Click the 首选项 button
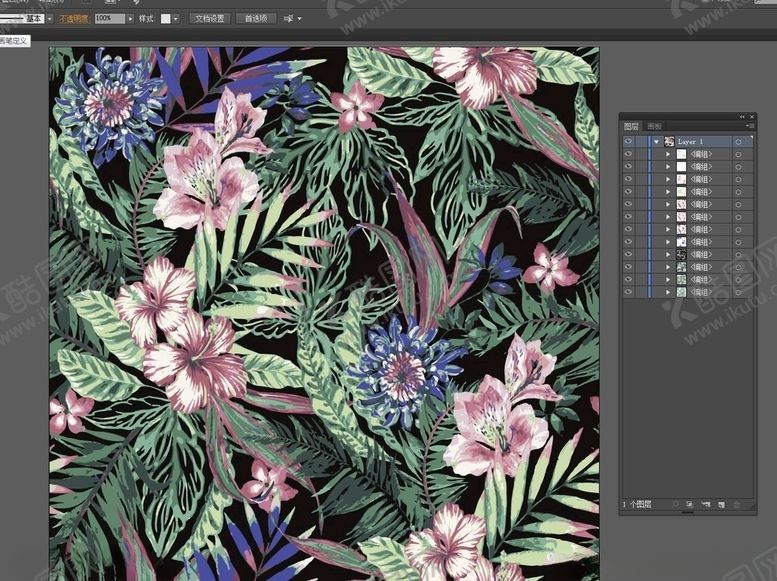 (x=256, y=18)
